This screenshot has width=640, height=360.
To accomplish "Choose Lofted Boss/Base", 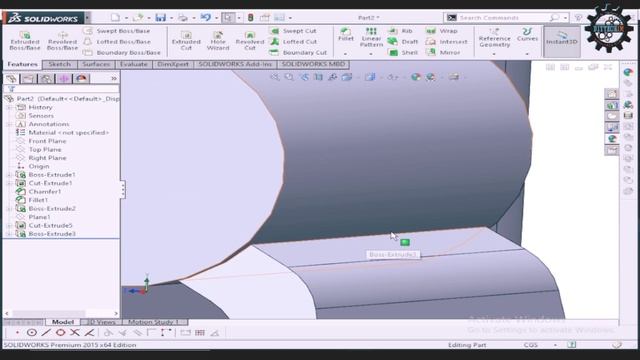I will [117, 42].
